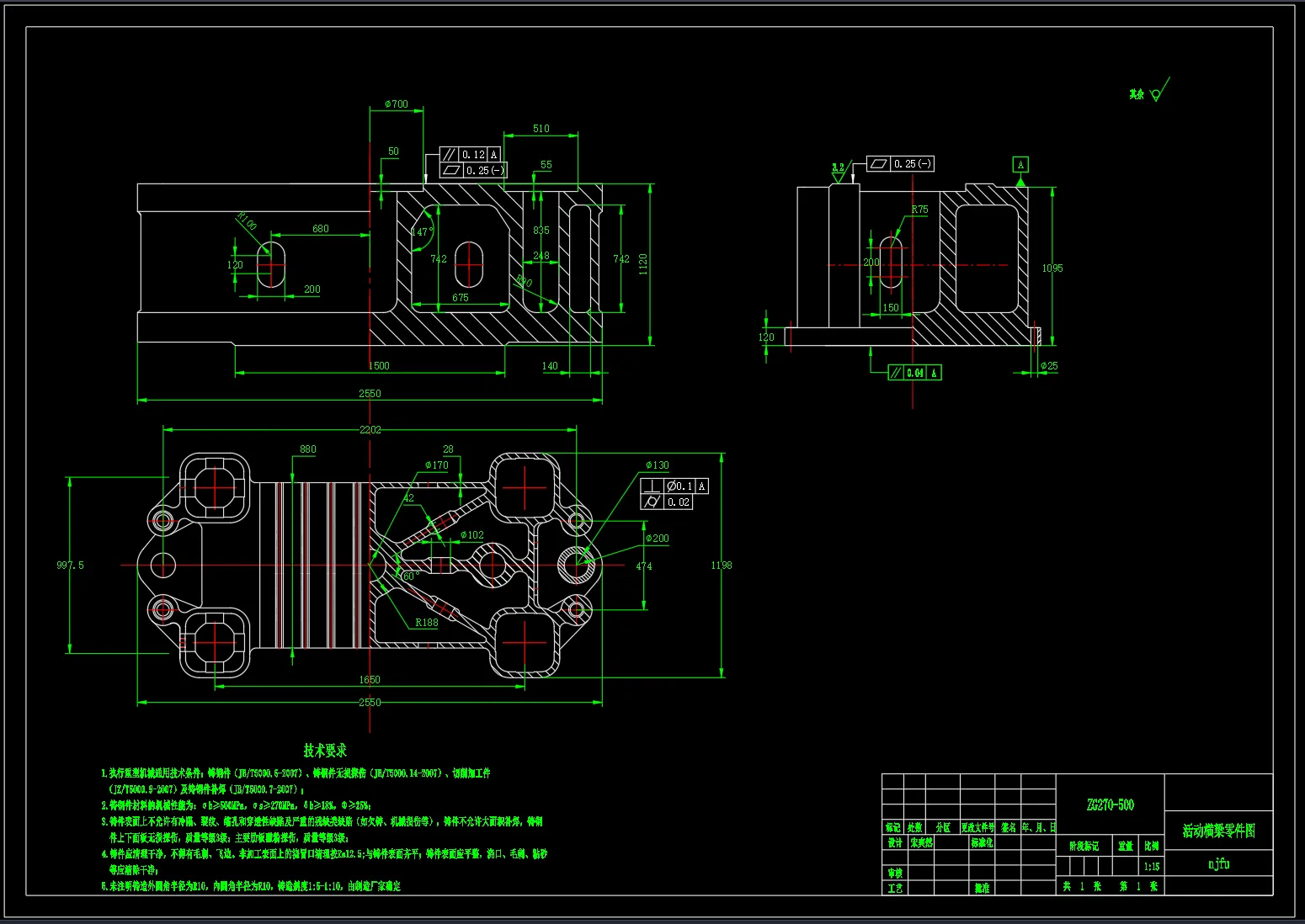Viewport: 1305px width, 924px height.
Task: Click the R90 radius label
Action: coord(524,281)
